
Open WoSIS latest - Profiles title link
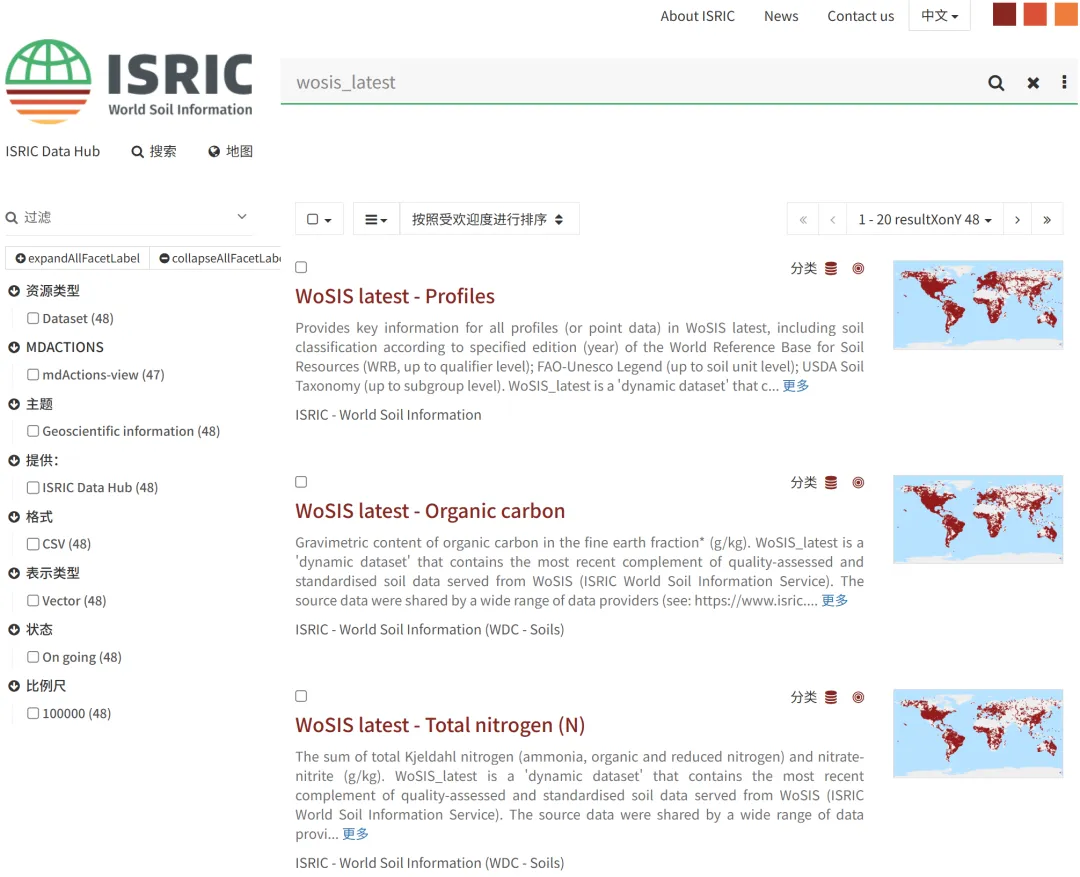[x=395, y=296]
